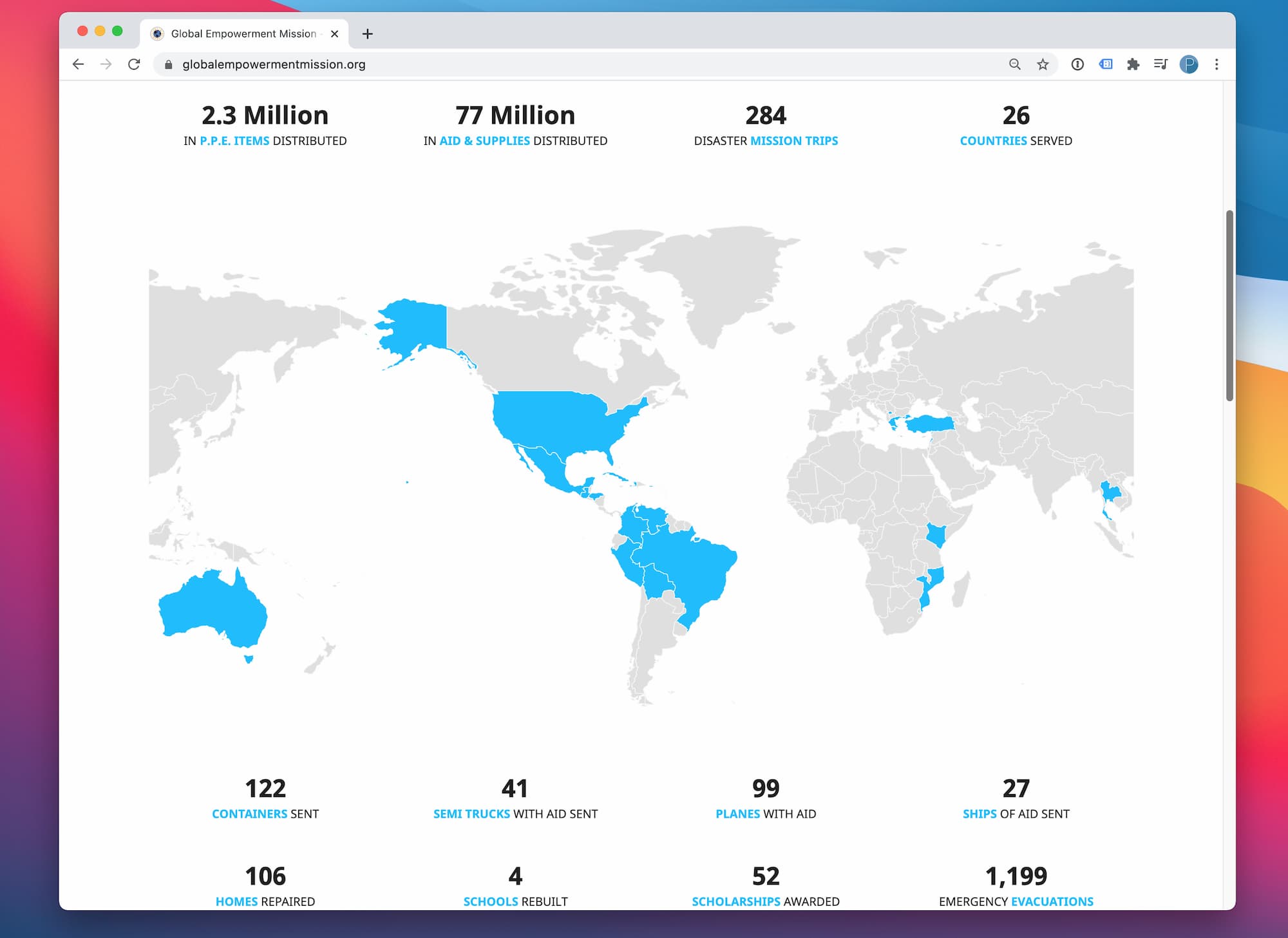
Task: Click the page vertical scrollbar thumb
Action: pyautogui.click(x=1229, y=306)
